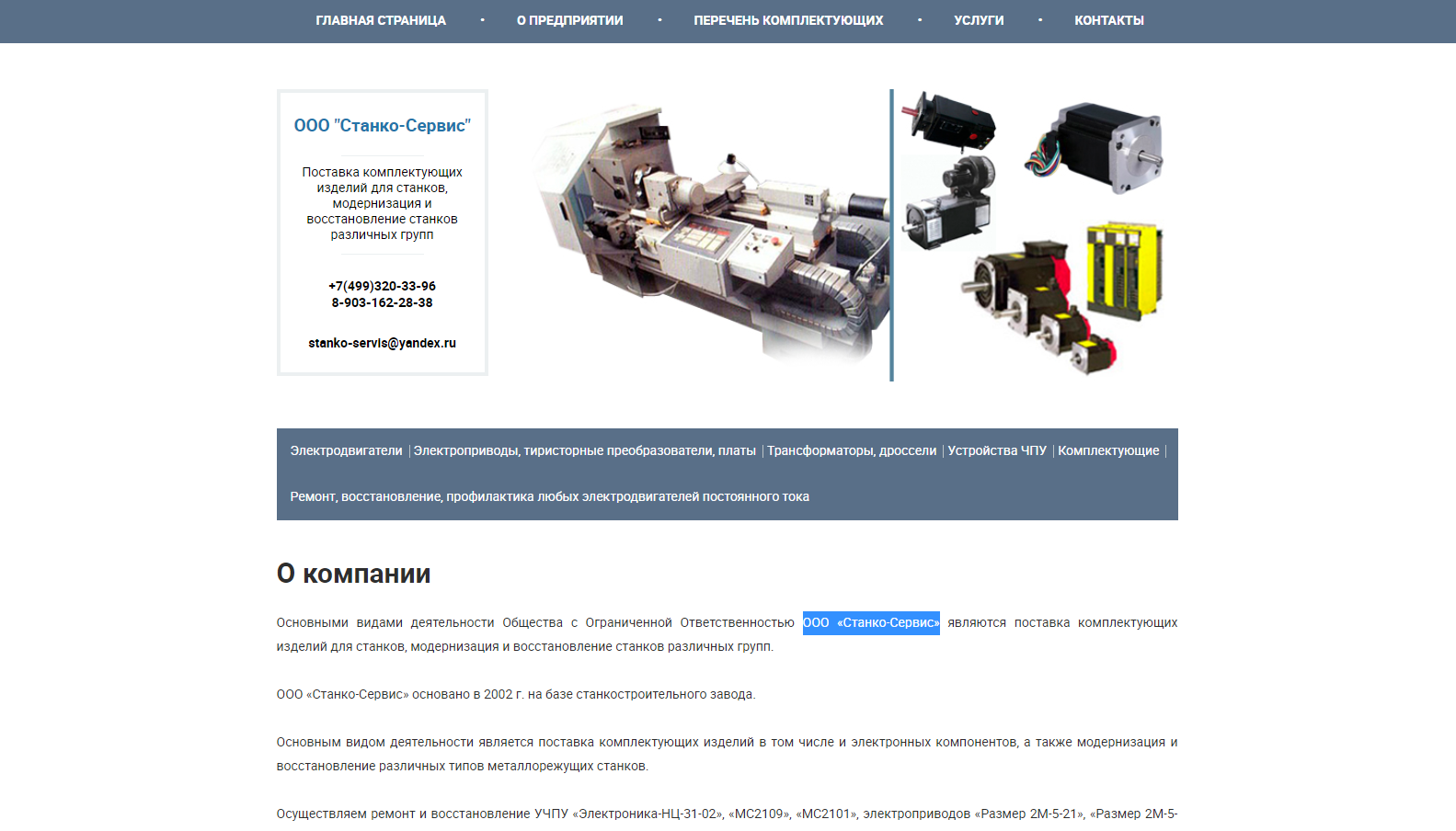Click the lathe machine banner image
1456x831 pixels.
(x=710, y=234)
